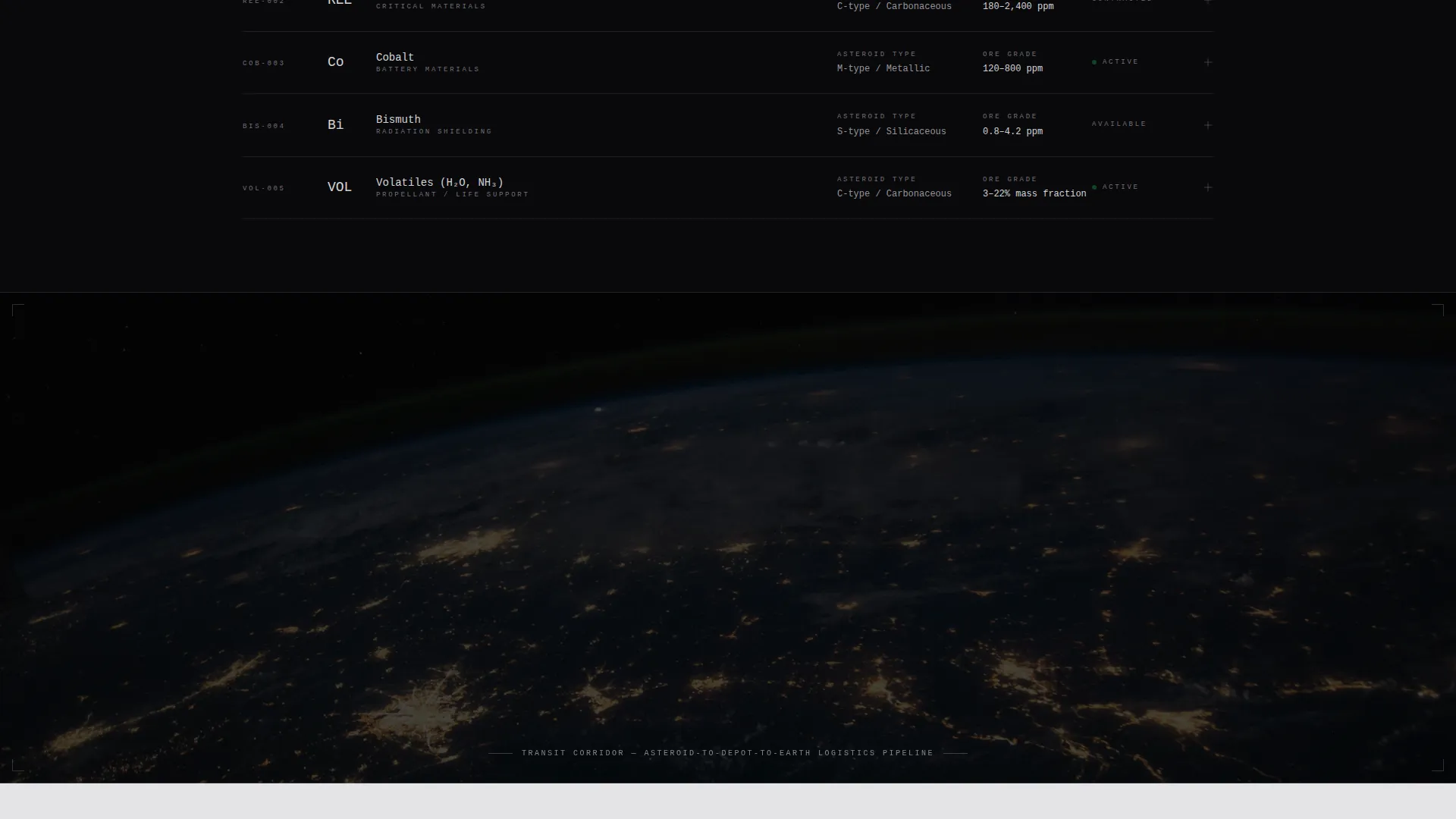Click the VOL symbol
The image size is (1456, 819).
click(340, 187)
